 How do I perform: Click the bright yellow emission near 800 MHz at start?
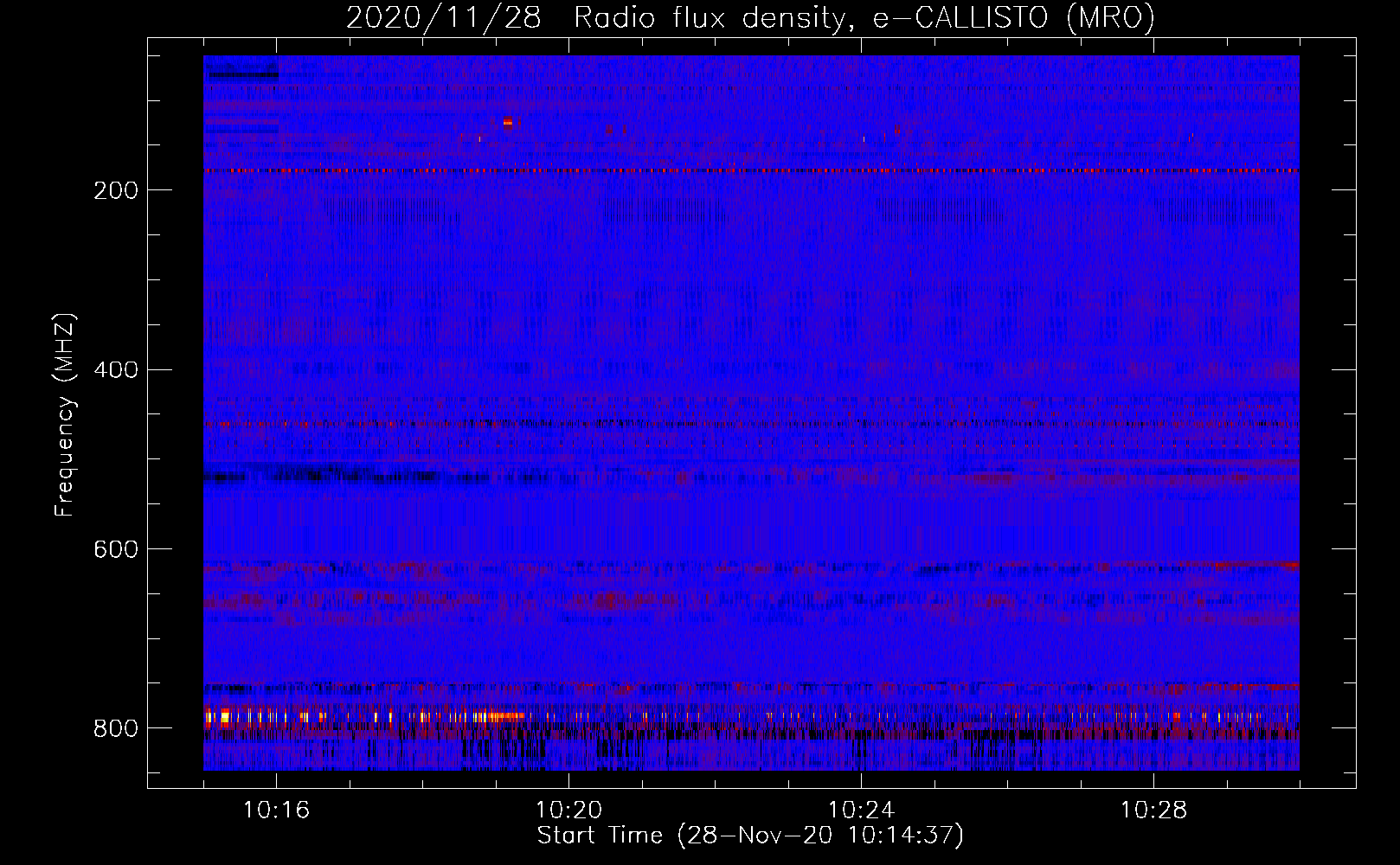[x=225, y=716]
